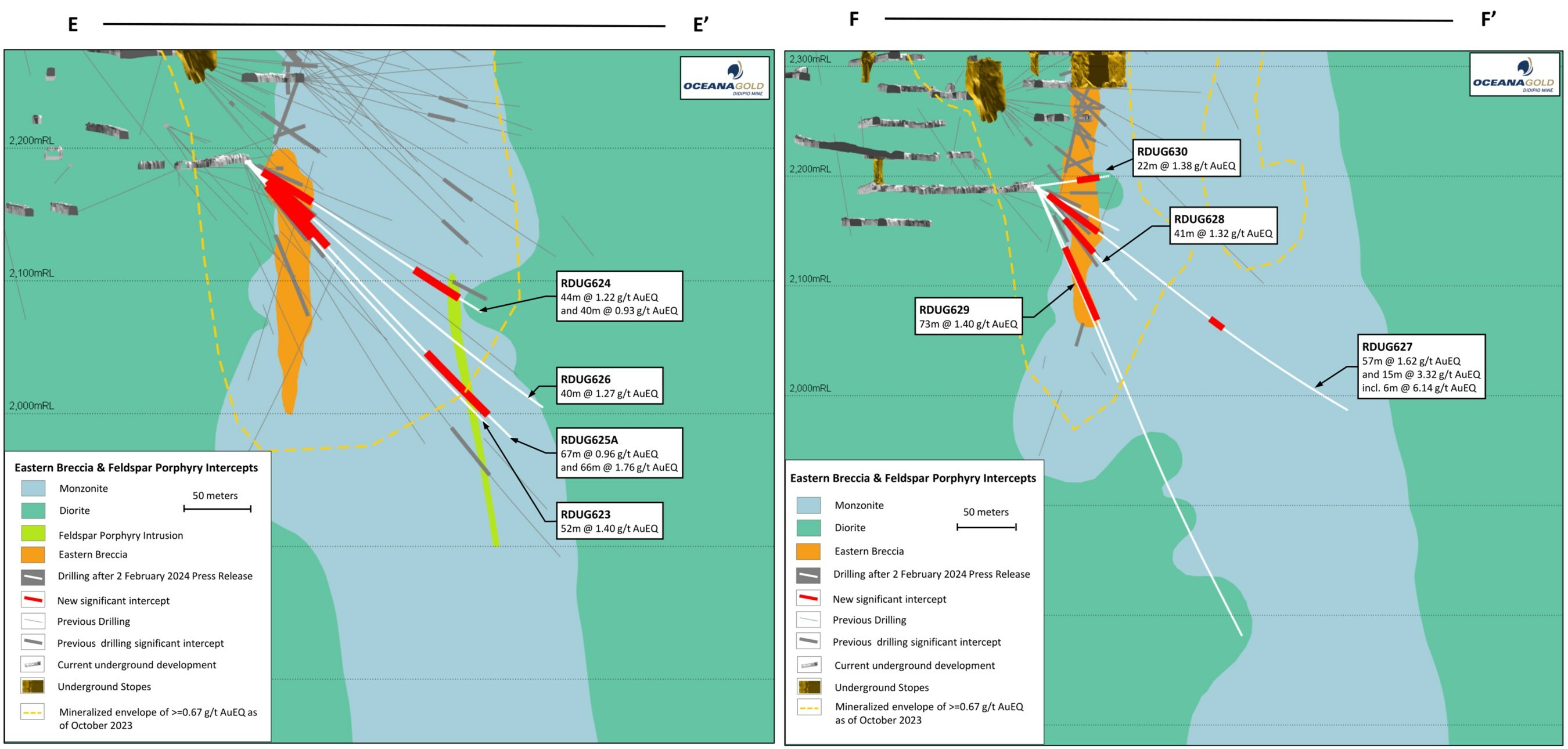
Task: Click the Mineralized envelope dashed icon, right legend
Action: click(x=808, y=708)
